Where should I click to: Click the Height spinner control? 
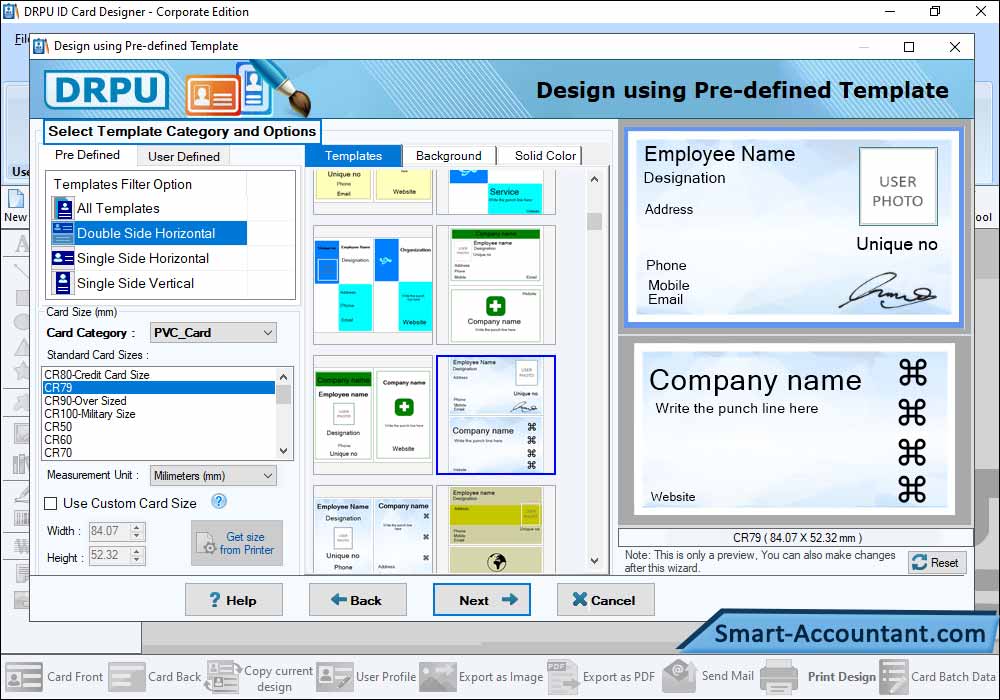[136, 555]
